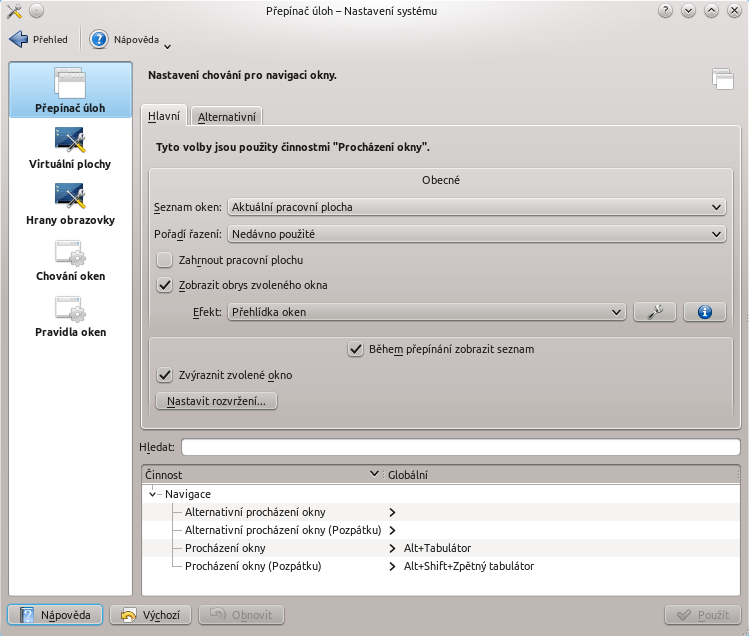
Task: Toggle Zobrazit obrys zvoleného okna
Action: tap(164, 285)
